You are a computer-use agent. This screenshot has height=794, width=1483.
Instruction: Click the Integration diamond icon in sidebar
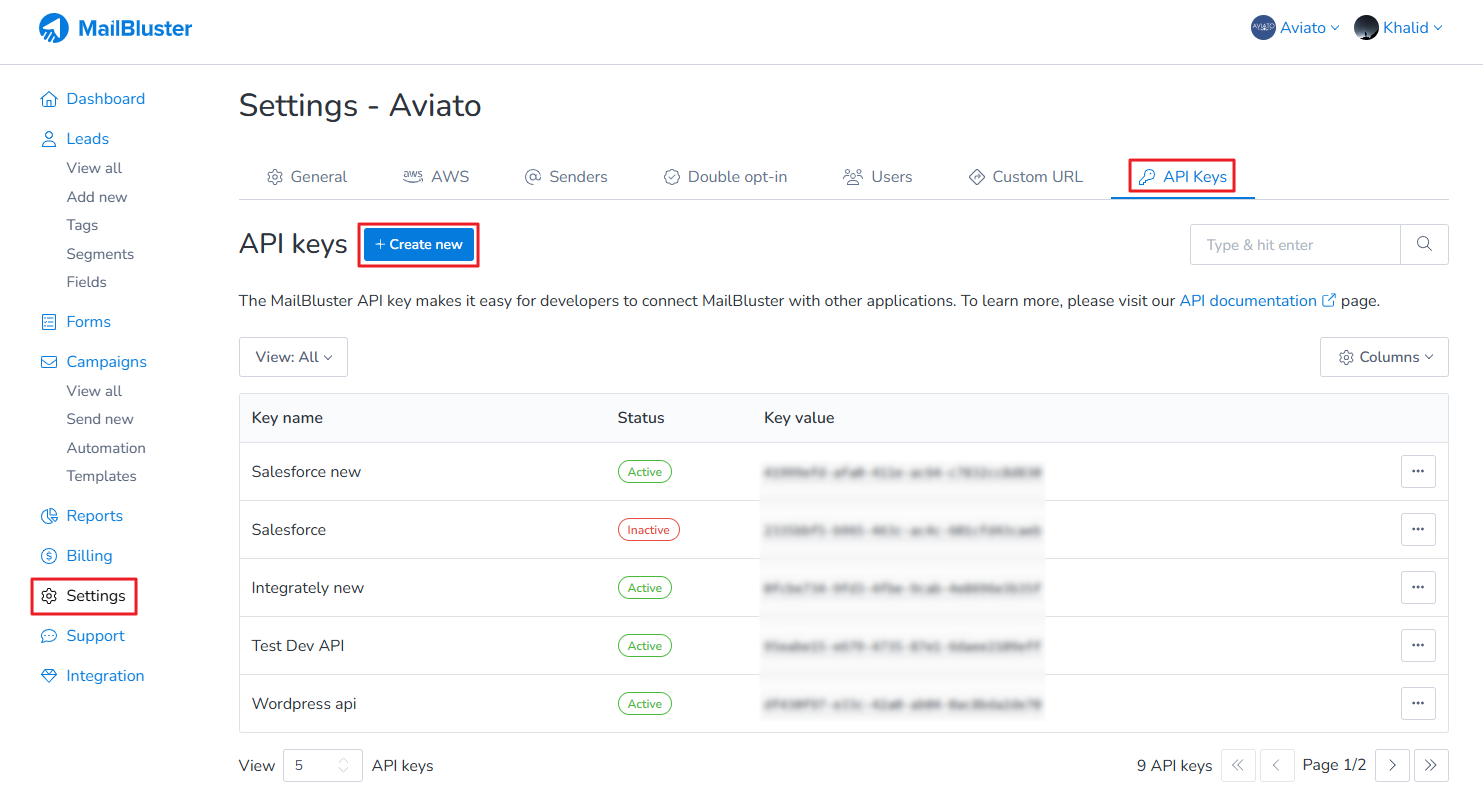point(49,676)
